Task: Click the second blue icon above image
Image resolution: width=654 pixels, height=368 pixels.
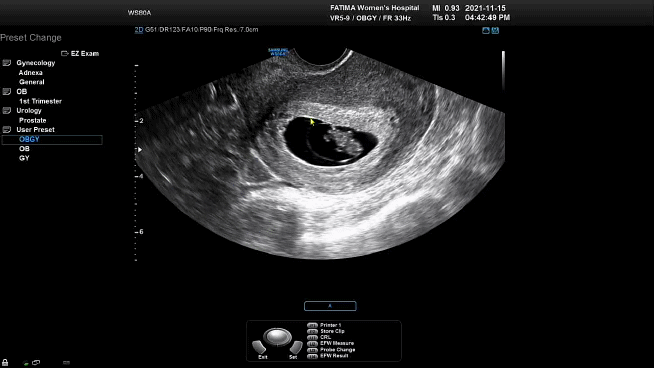Action: pyautogui.click(x=495, y=30)
